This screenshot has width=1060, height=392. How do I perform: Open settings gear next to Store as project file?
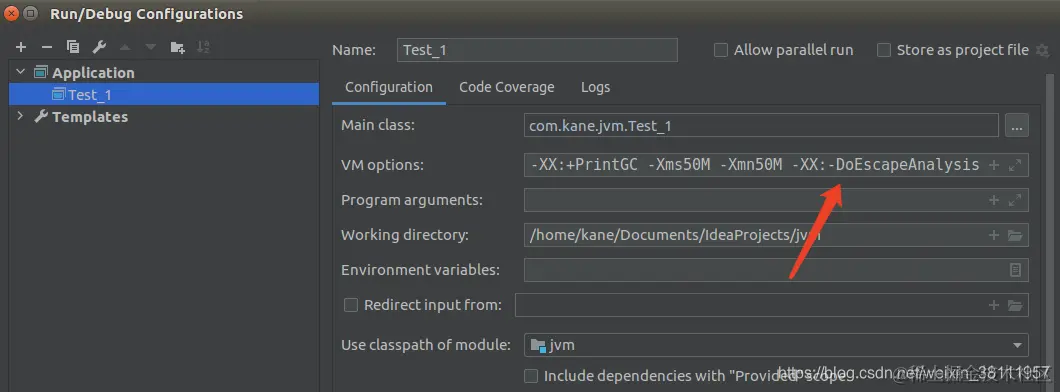click(x=1042, y=50)
